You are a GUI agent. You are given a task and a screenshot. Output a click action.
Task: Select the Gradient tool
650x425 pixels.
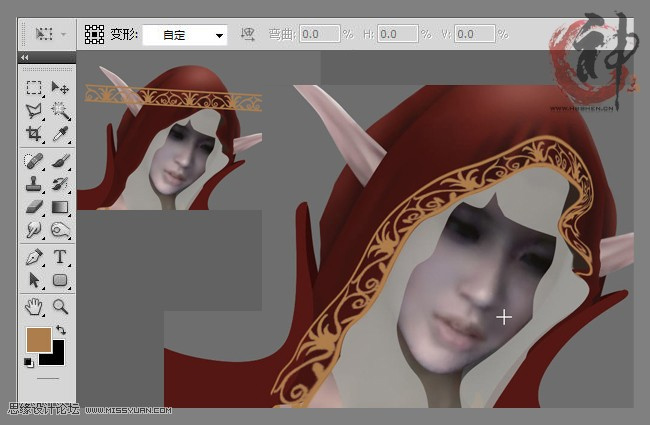(x=60, y=206)
